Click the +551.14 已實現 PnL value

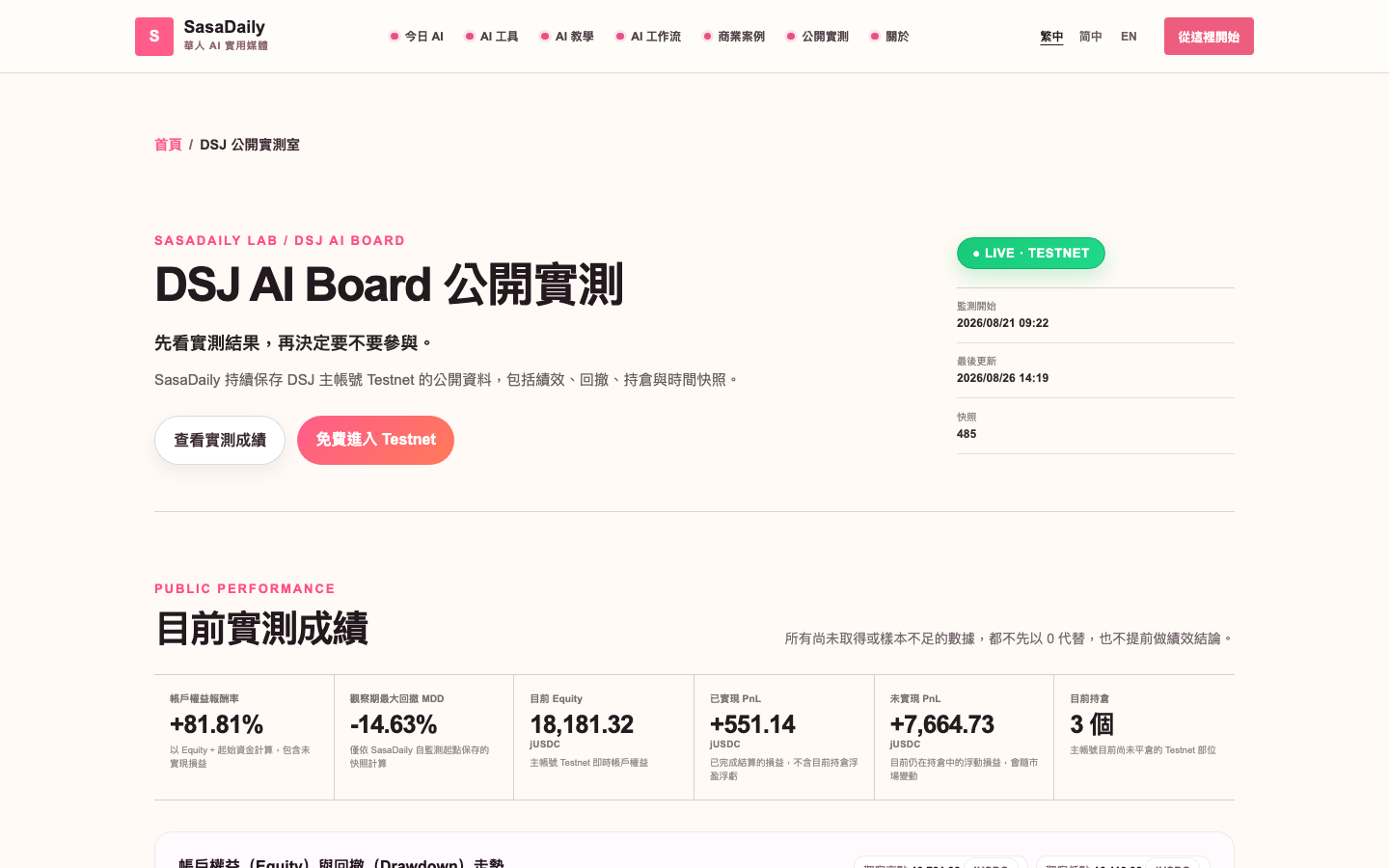[x=753, y=724]
